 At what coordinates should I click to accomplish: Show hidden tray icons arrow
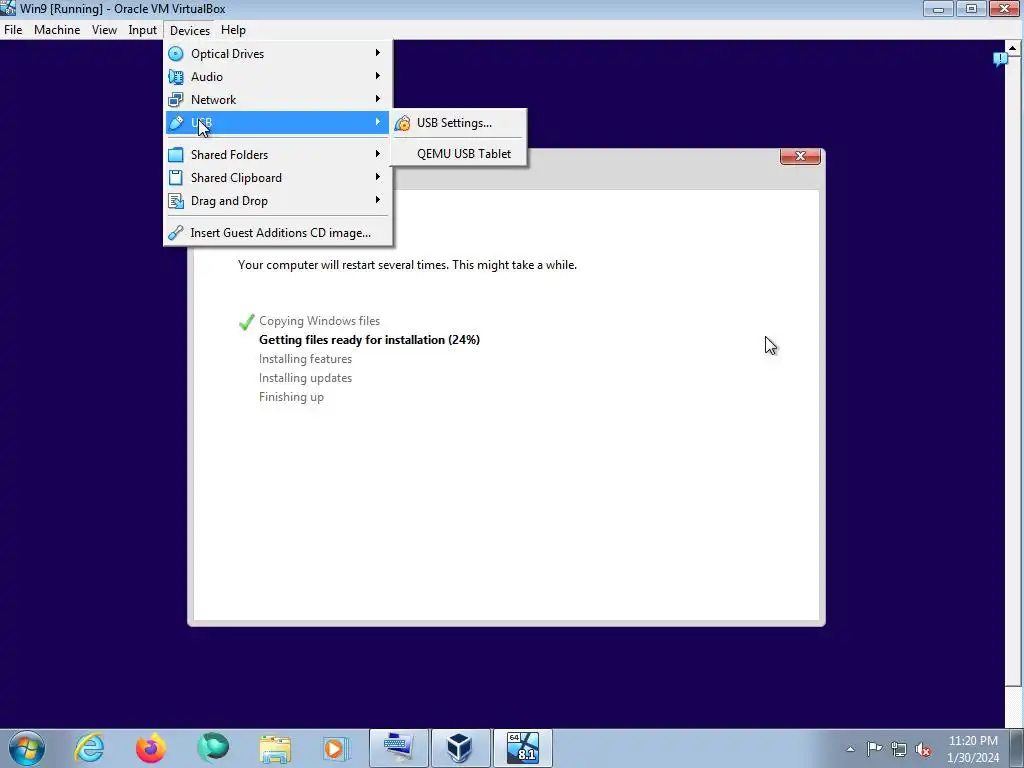(850, 749)
